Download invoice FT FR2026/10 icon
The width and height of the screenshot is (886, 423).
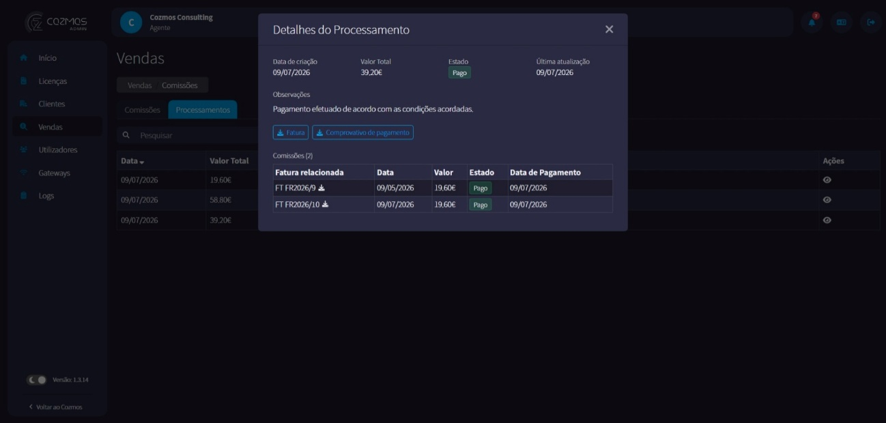325,204
